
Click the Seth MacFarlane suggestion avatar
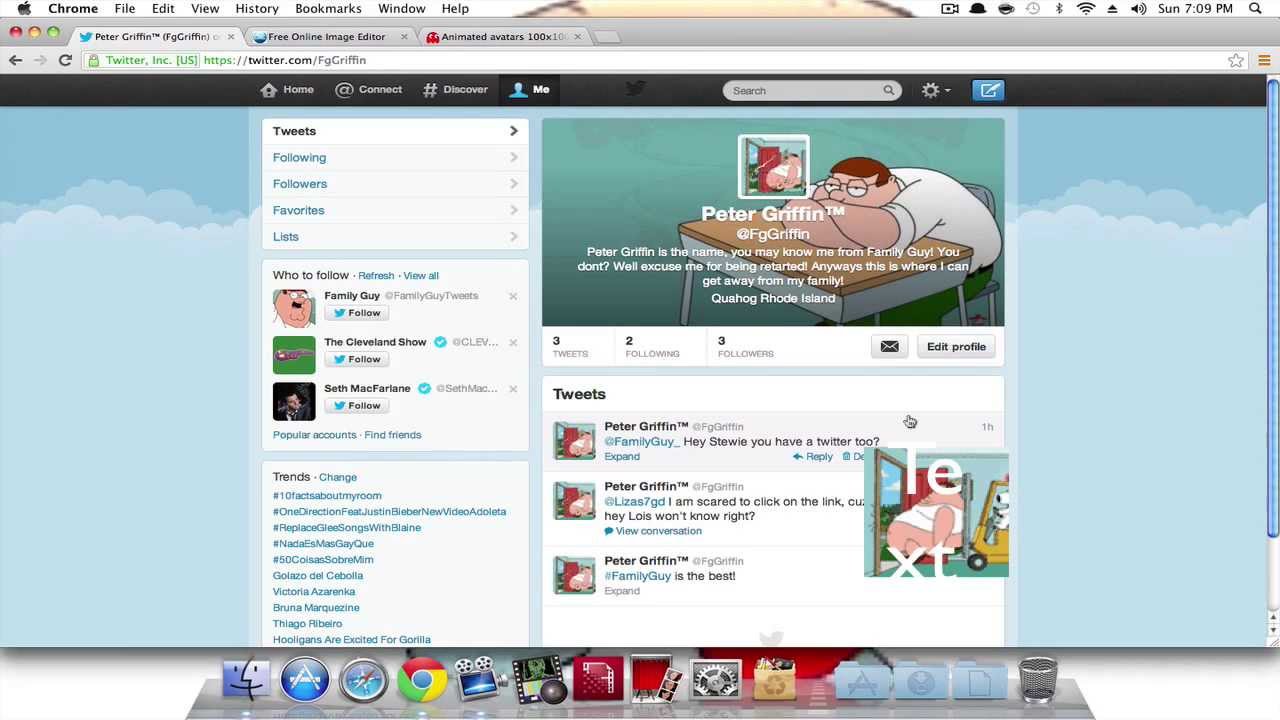click(294, 401)
